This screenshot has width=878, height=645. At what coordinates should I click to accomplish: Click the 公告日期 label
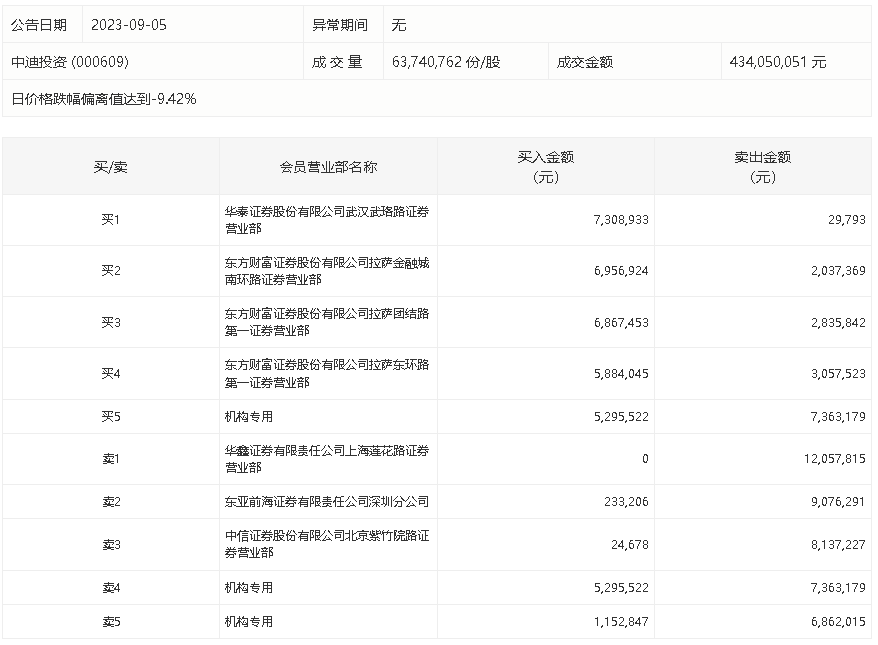39,25
